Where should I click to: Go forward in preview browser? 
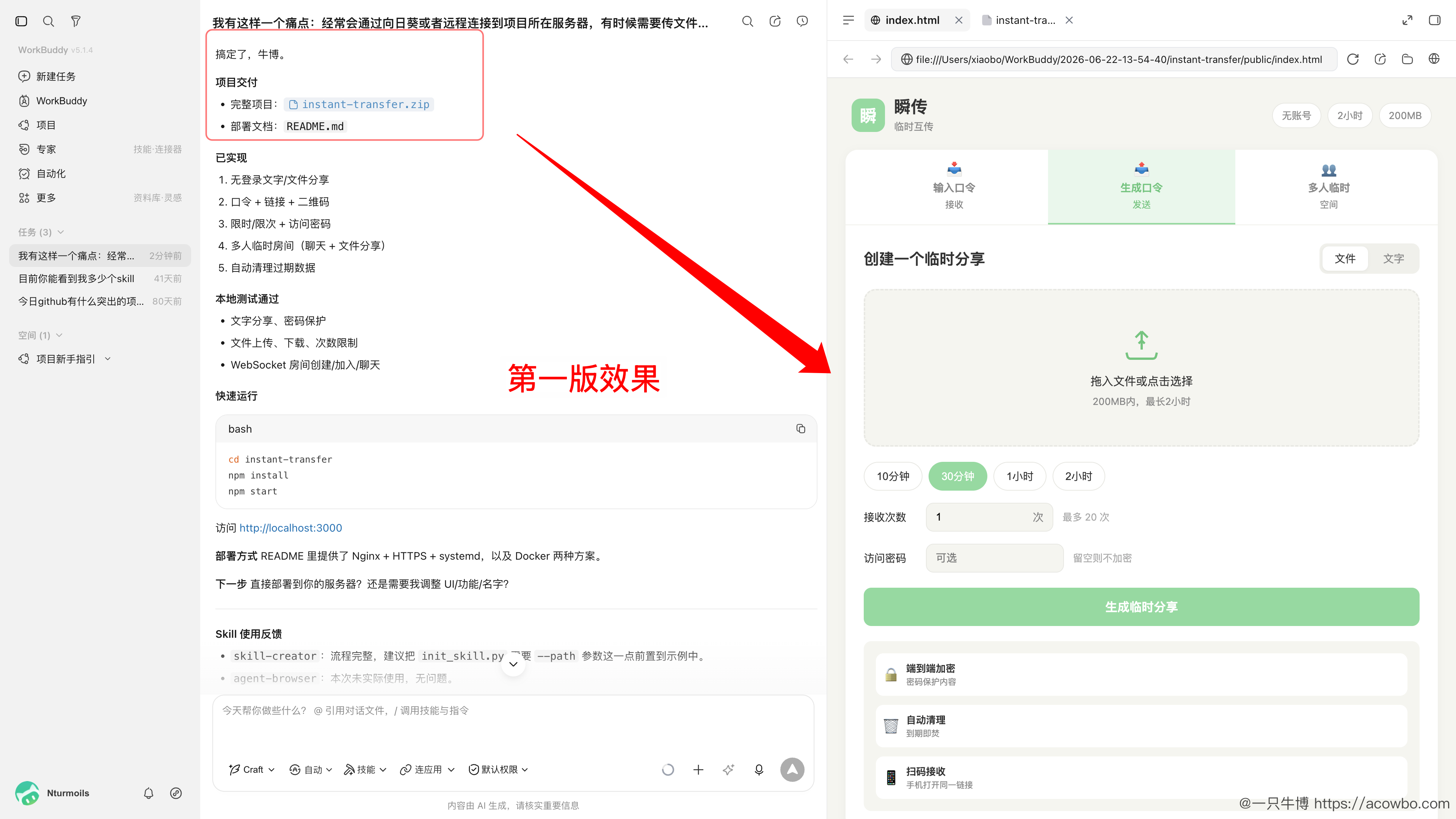876,60
